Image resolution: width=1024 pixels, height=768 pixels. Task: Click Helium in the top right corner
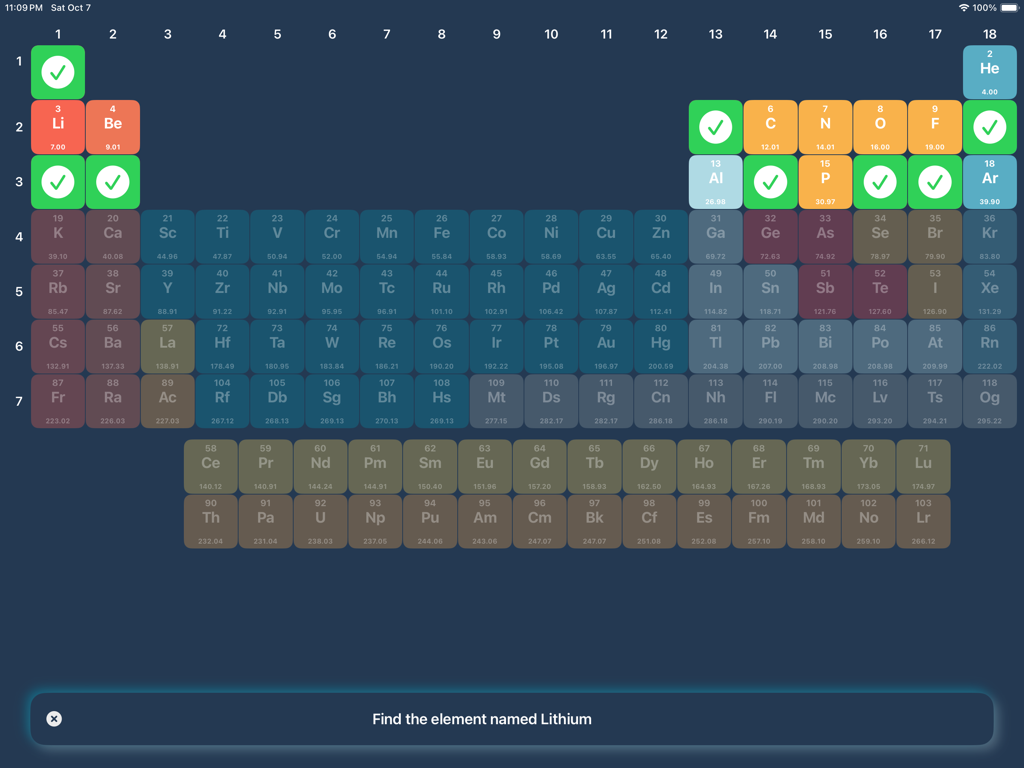(x=989, y=71)
